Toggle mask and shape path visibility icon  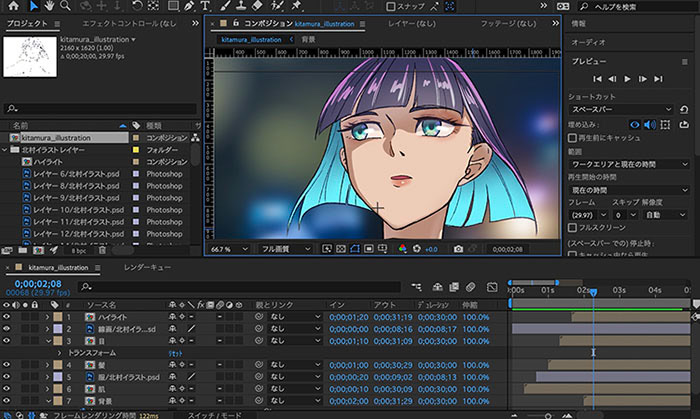point(355,249)
